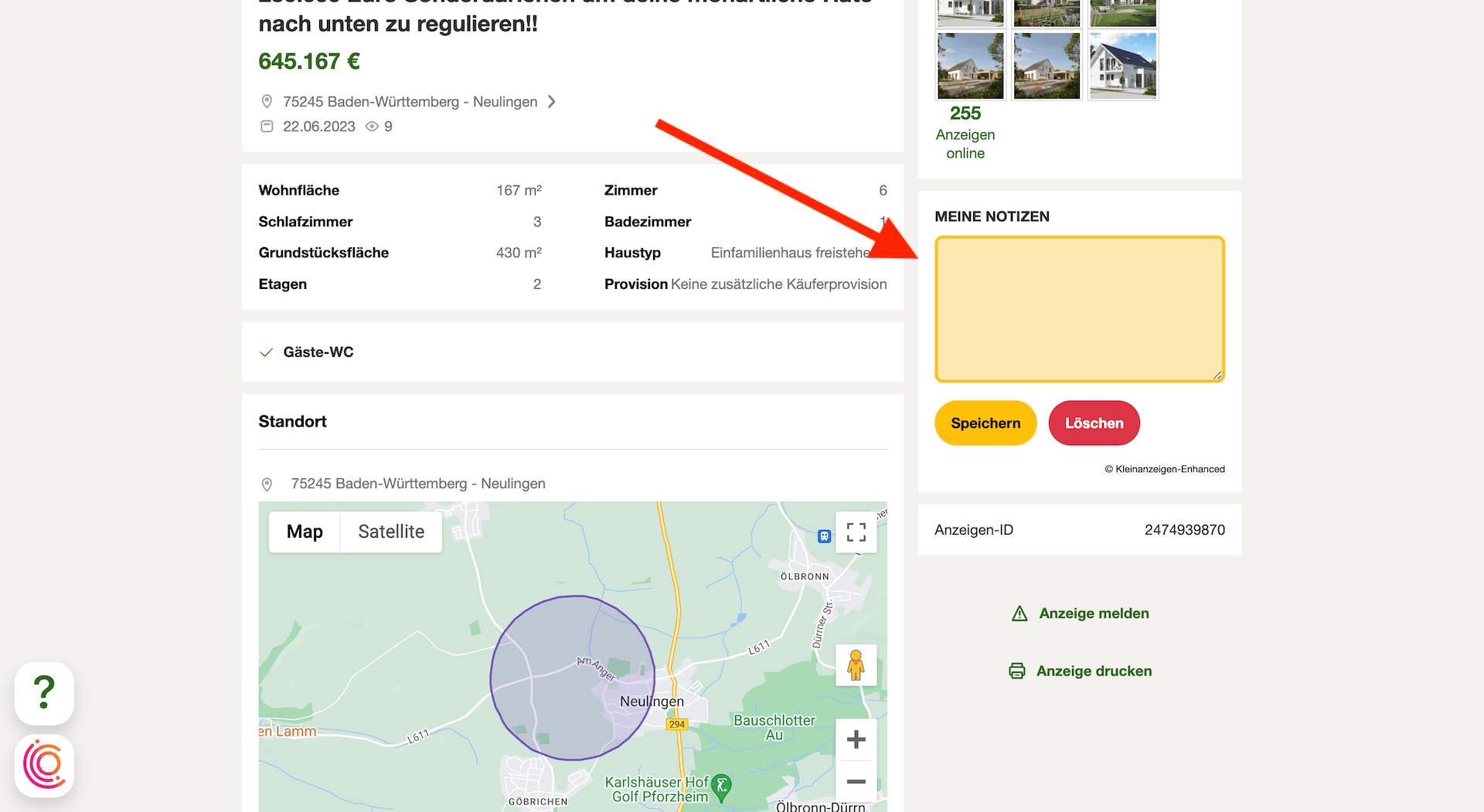The width and height of the screenshot is (1484, 812).
Task: Click the yellow notes field under MEINE NOTIZEN
Action: (x=1079, y=309)
